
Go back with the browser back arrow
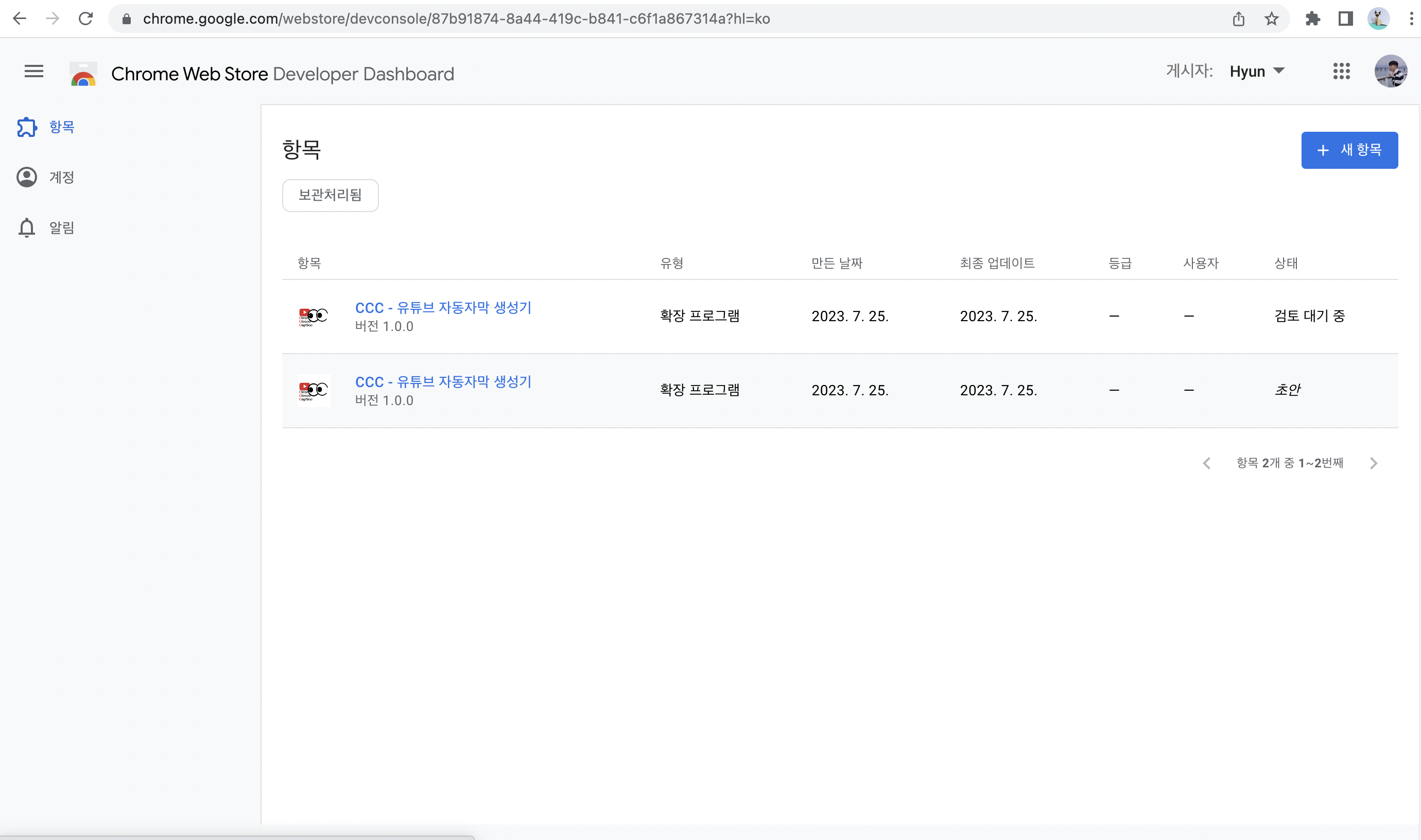coord(19,19)
